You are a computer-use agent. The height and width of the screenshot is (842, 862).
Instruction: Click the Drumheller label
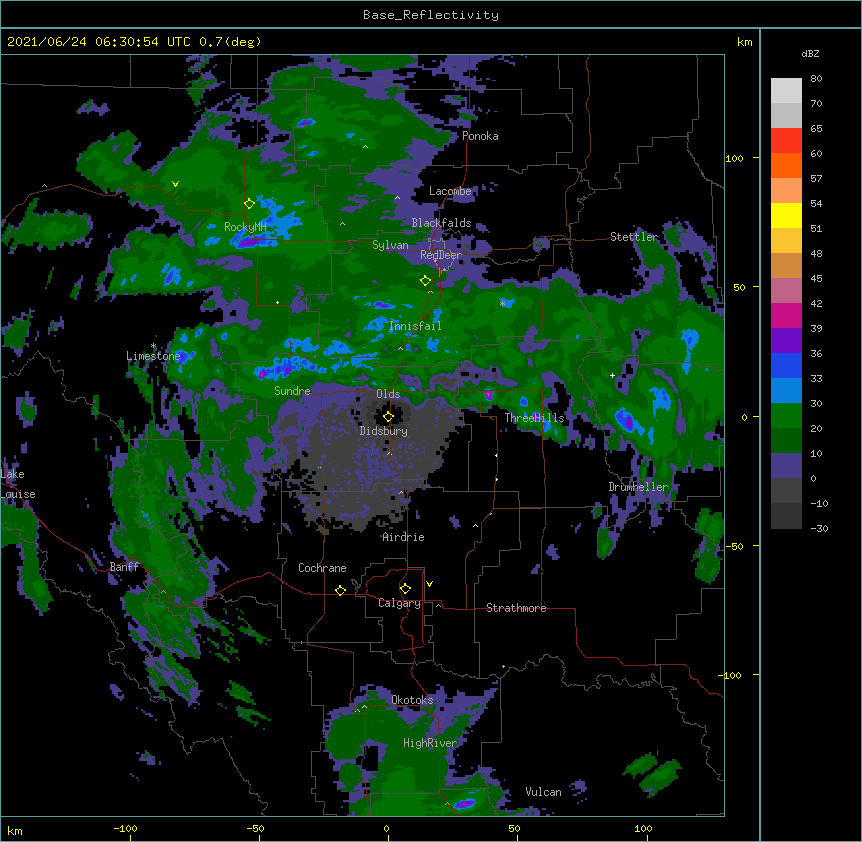[638, 487]
